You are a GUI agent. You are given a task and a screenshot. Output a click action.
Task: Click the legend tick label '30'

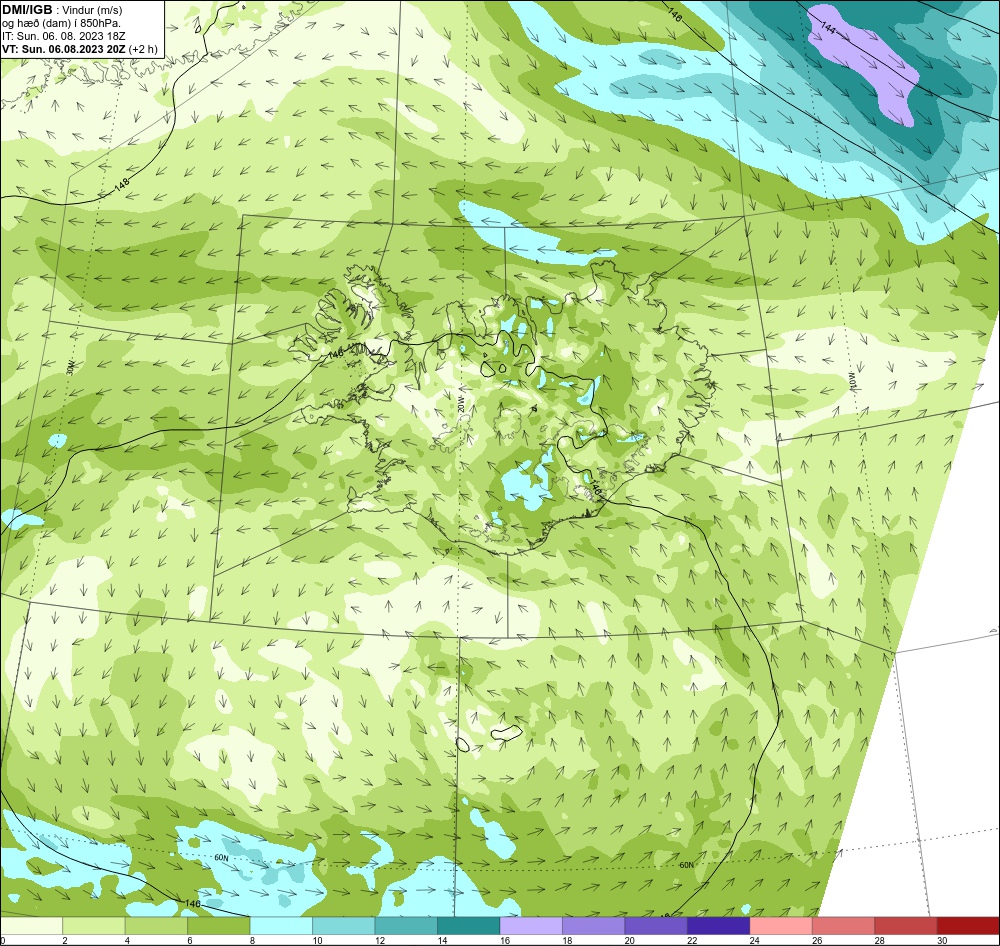tap(942, 940)
